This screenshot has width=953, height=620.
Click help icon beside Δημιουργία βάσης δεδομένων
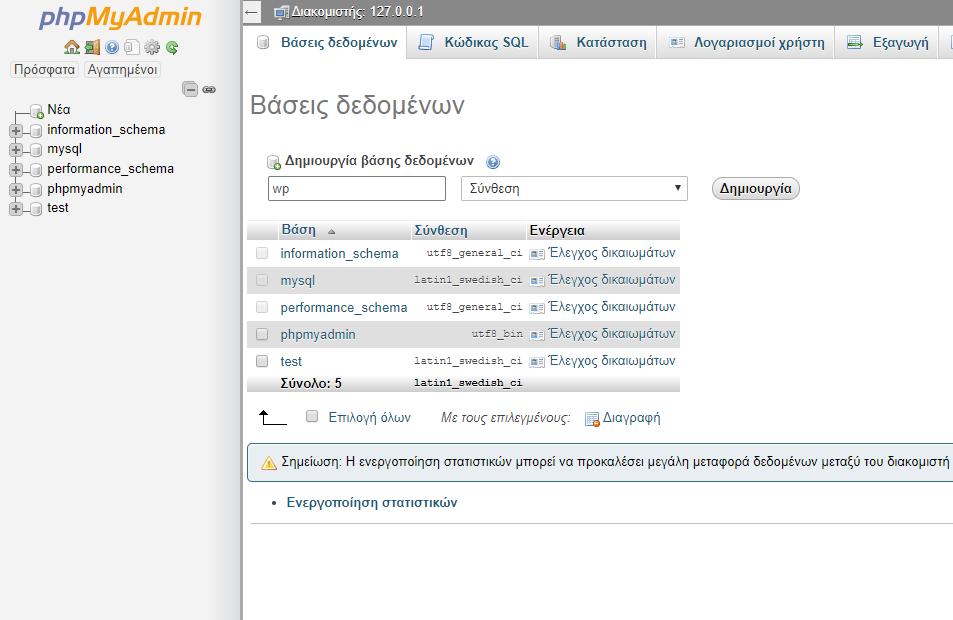click(493, 162)
